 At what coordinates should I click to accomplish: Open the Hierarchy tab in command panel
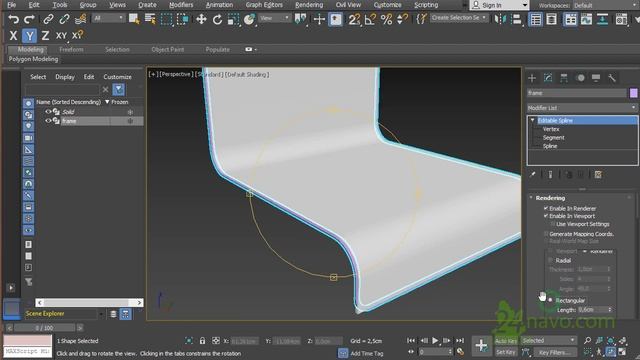point(564,78)
